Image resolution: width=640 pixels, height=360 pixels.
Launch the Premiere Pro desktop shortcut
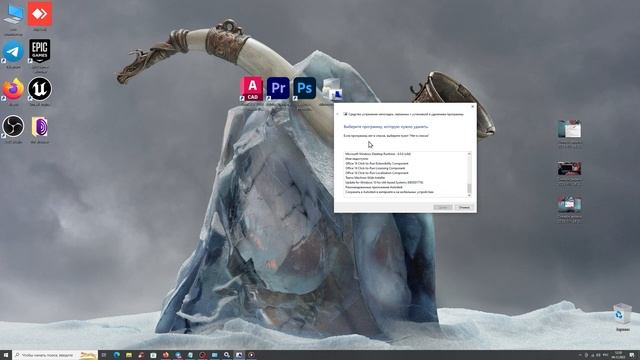point(278,88)
